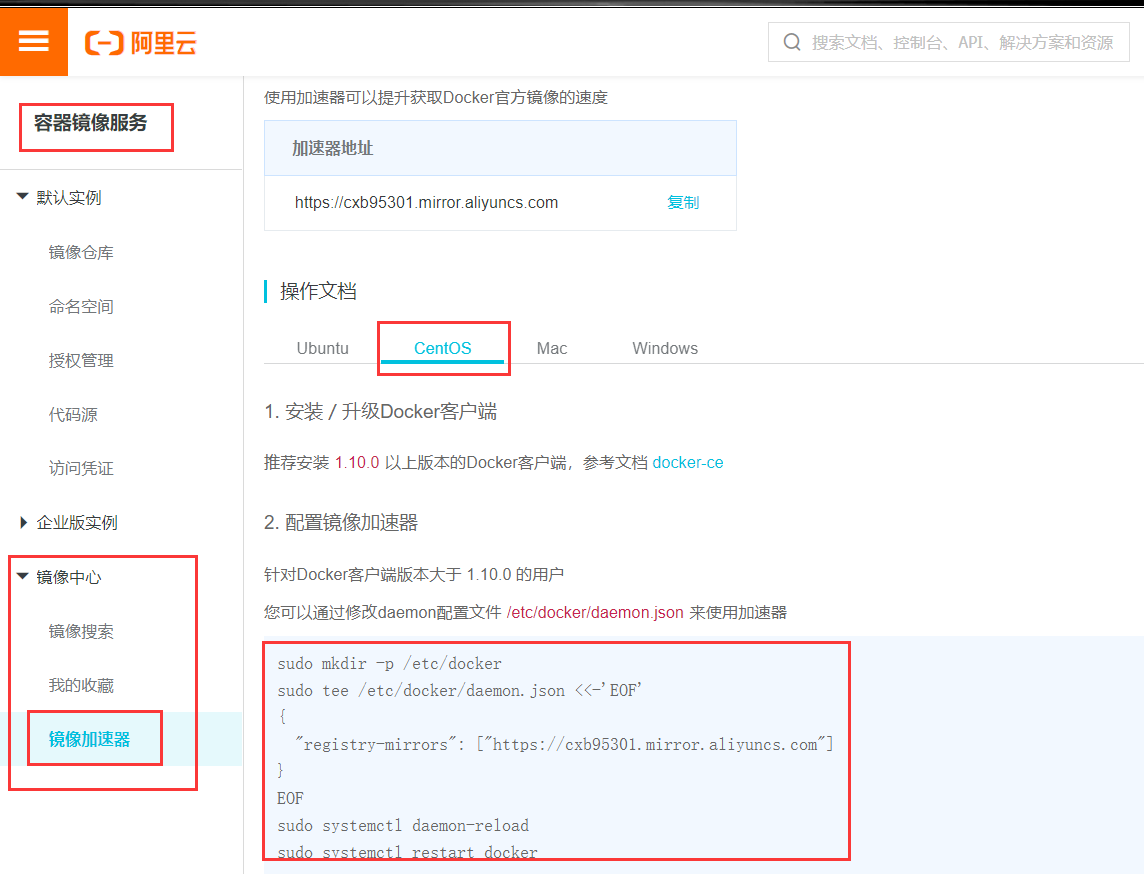Open 命名空间 in the sidebar
Image resolution: width=1144 pixels, height=874 pixels.
tap(81, 306)
